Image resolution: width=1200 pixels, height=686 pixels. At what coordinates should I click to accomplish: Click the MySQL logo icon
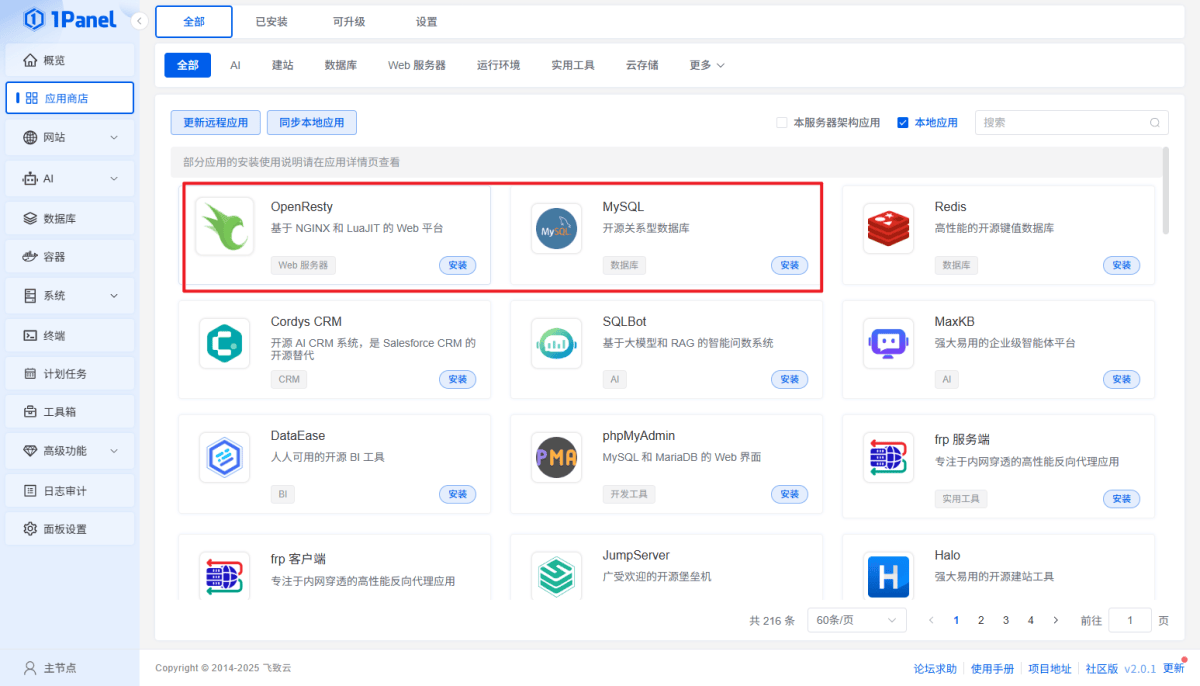(x=556, y=229)
